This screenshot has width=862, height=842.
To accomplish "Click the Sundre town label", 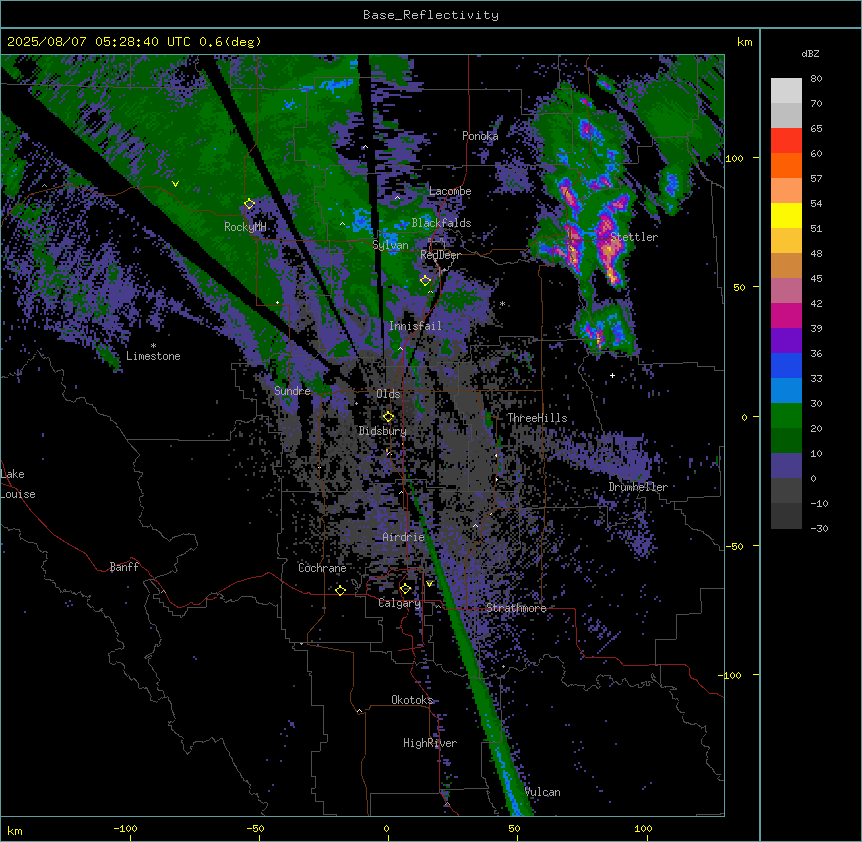I will click(292, 391).
